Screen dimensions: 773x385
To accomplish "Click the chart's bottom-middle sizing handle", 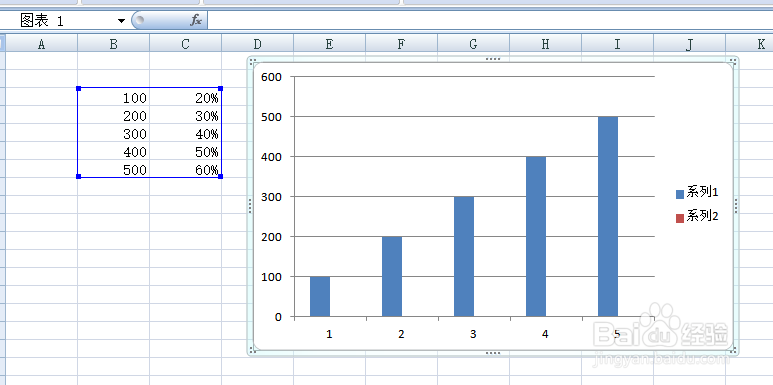I will click(493, 353).
